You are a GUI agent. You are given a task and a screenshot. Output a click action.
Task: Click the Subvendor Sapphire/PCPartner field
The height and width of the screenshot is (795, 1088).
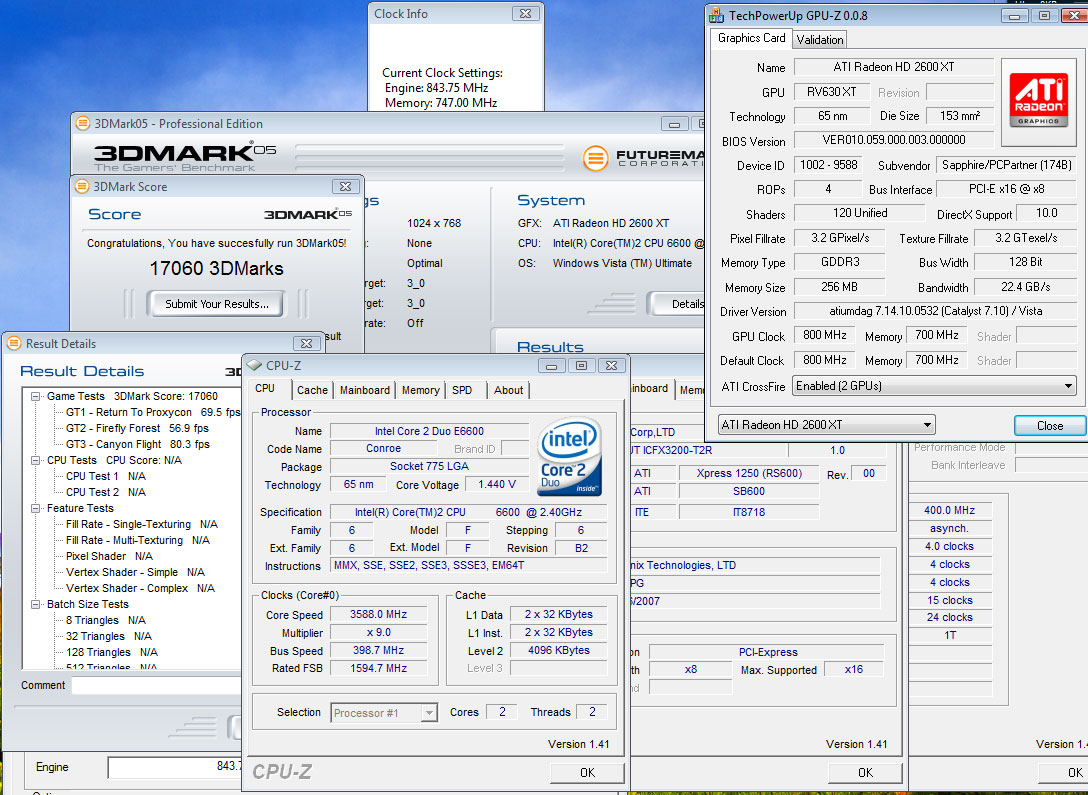pos(1006,165)
